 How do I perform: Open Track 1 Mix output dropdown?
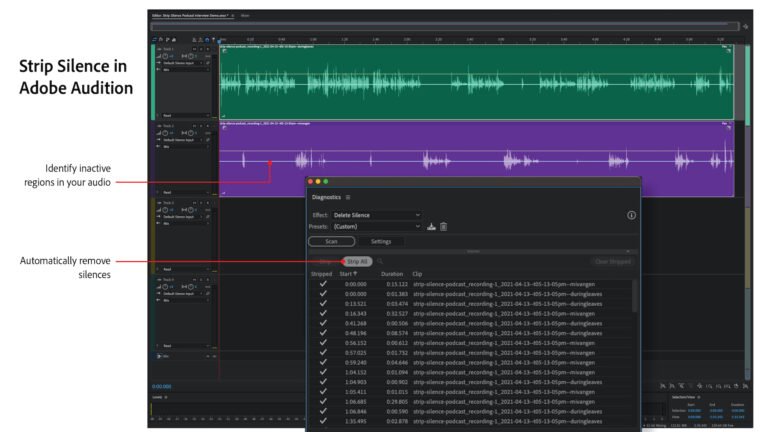pyautogui.click(x=186, y=70)
